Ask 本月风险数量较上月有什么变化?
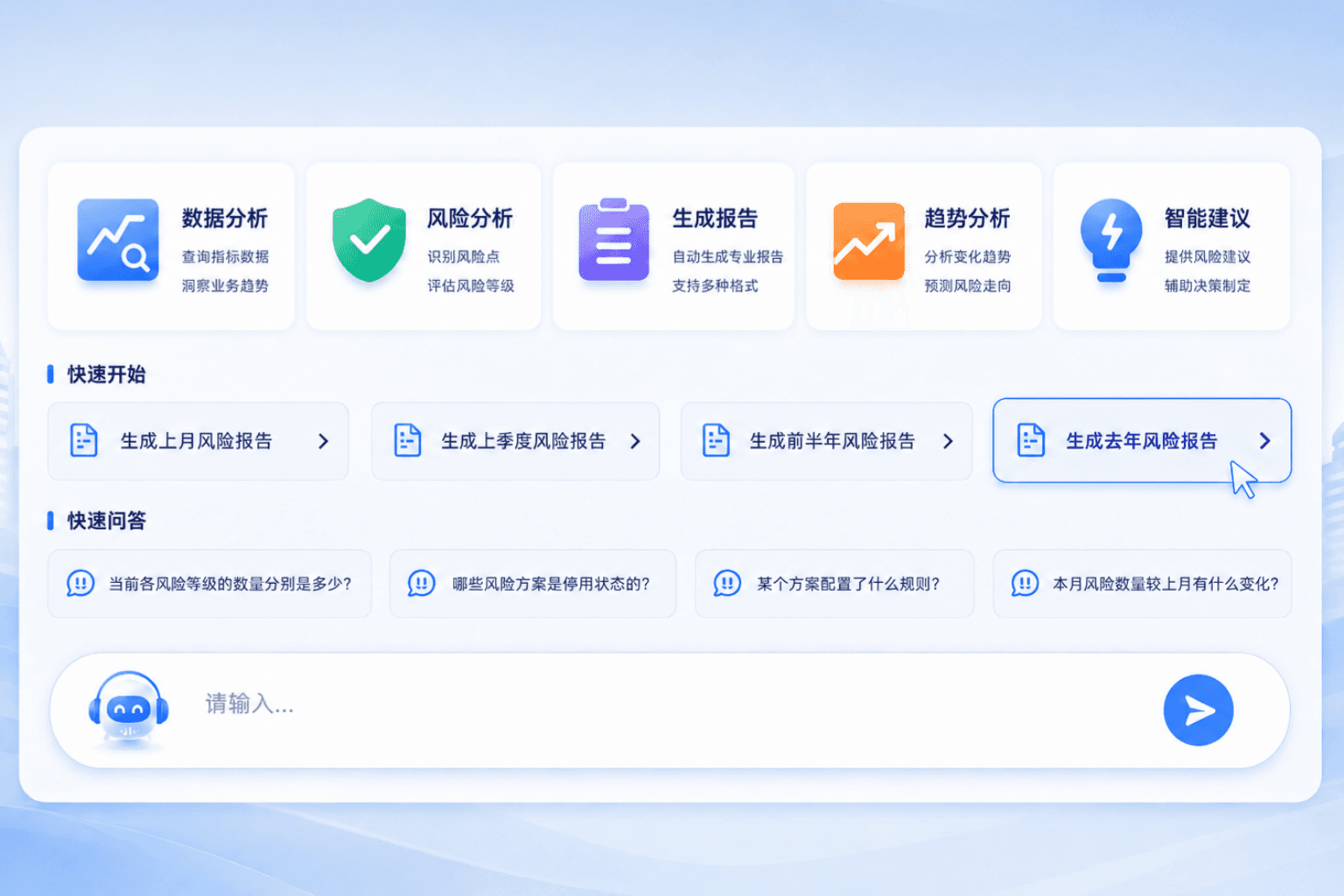This screenshot has height=896, width=1344. (x=1143, y=584)
